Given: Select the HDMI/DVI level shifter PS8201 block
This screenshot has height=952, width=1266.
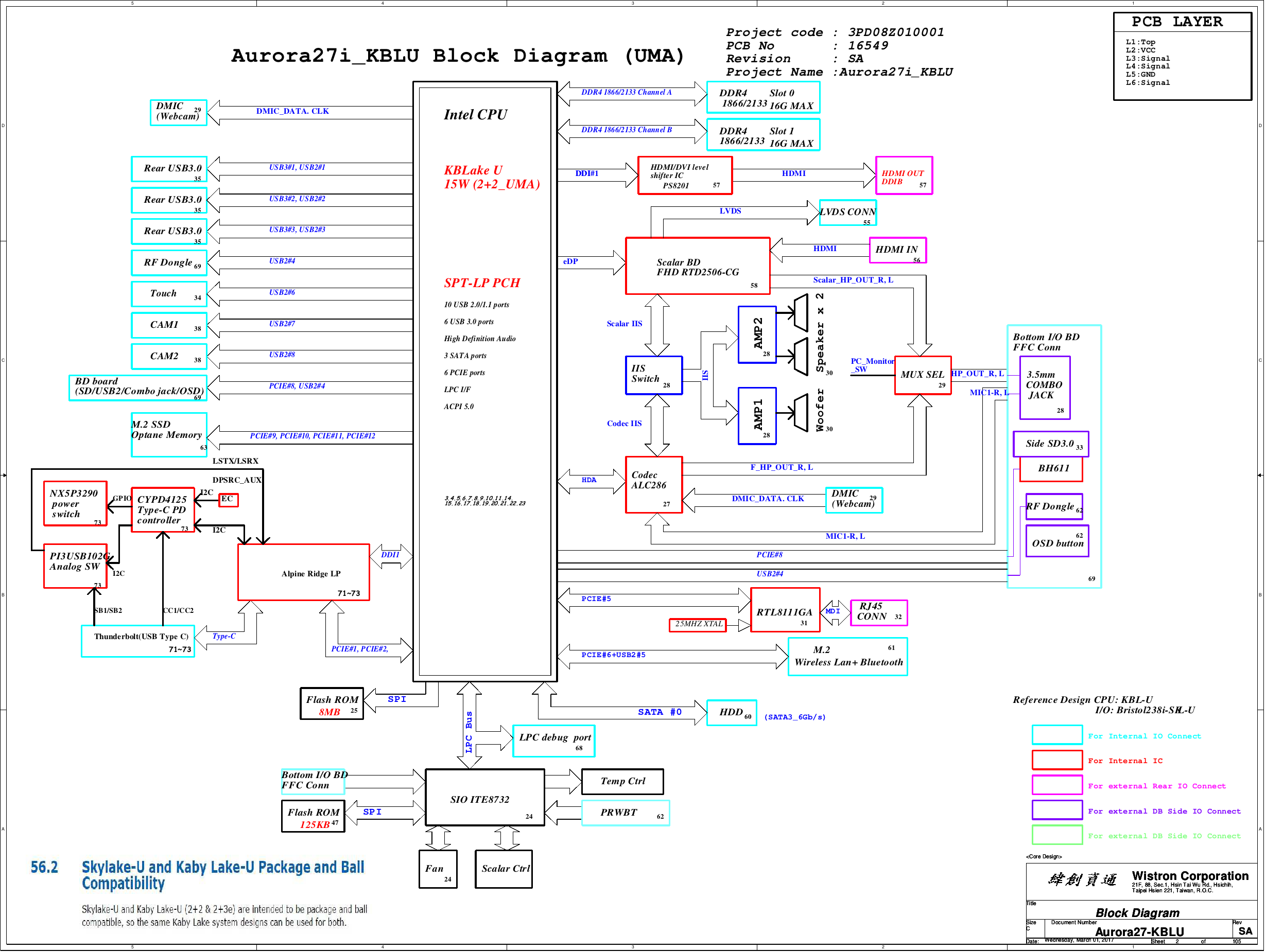Looking at the screenshot, I should (x=685, y=175).
